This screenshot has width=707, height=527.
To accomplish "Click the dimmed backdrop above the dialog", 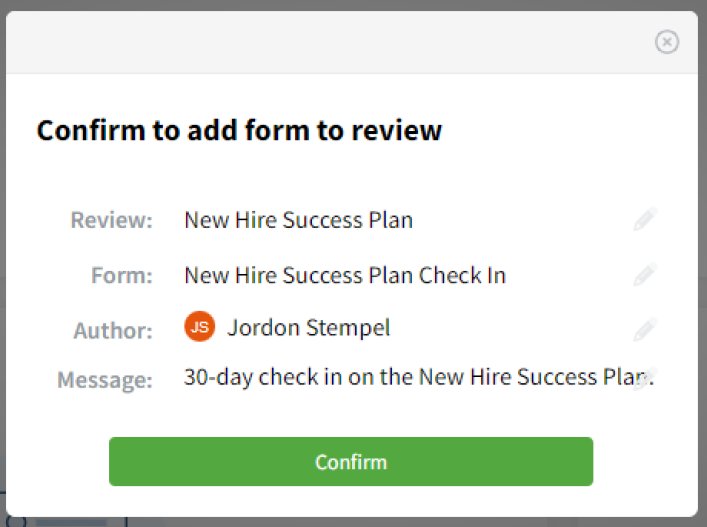I will pyautogui.click(x=354, y=5).
